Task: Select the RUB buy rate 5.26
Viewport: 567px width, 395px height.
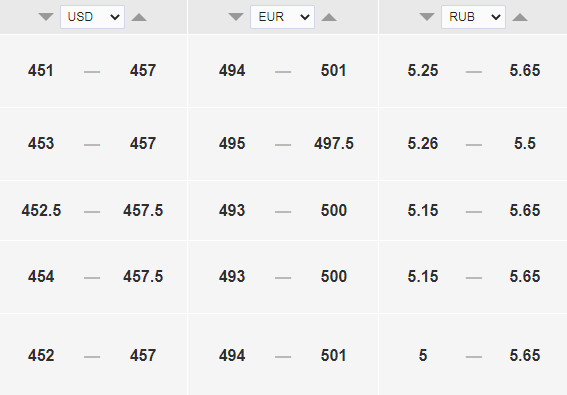Action: [x=423, y=144]
